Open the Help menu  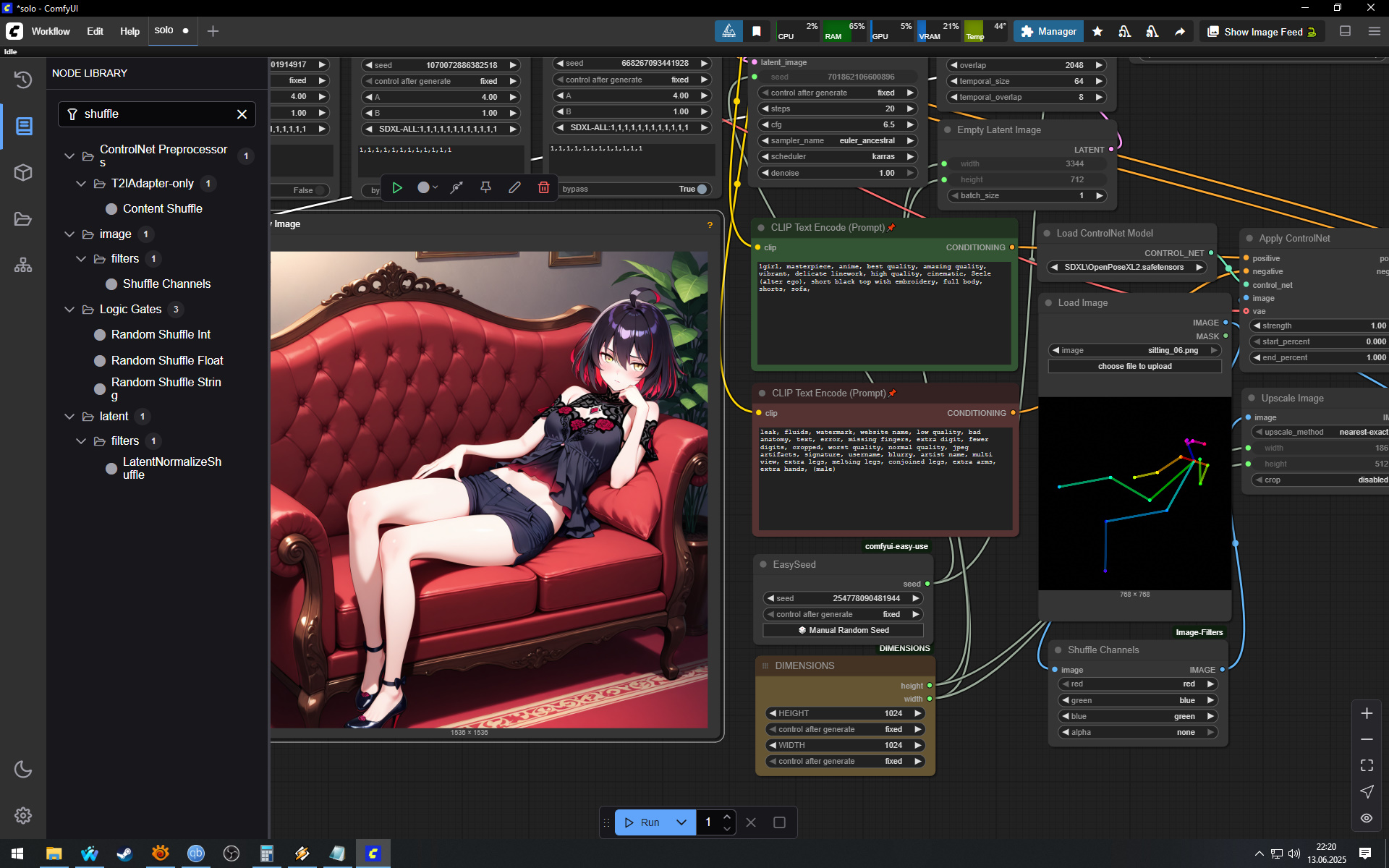(129, 31)
